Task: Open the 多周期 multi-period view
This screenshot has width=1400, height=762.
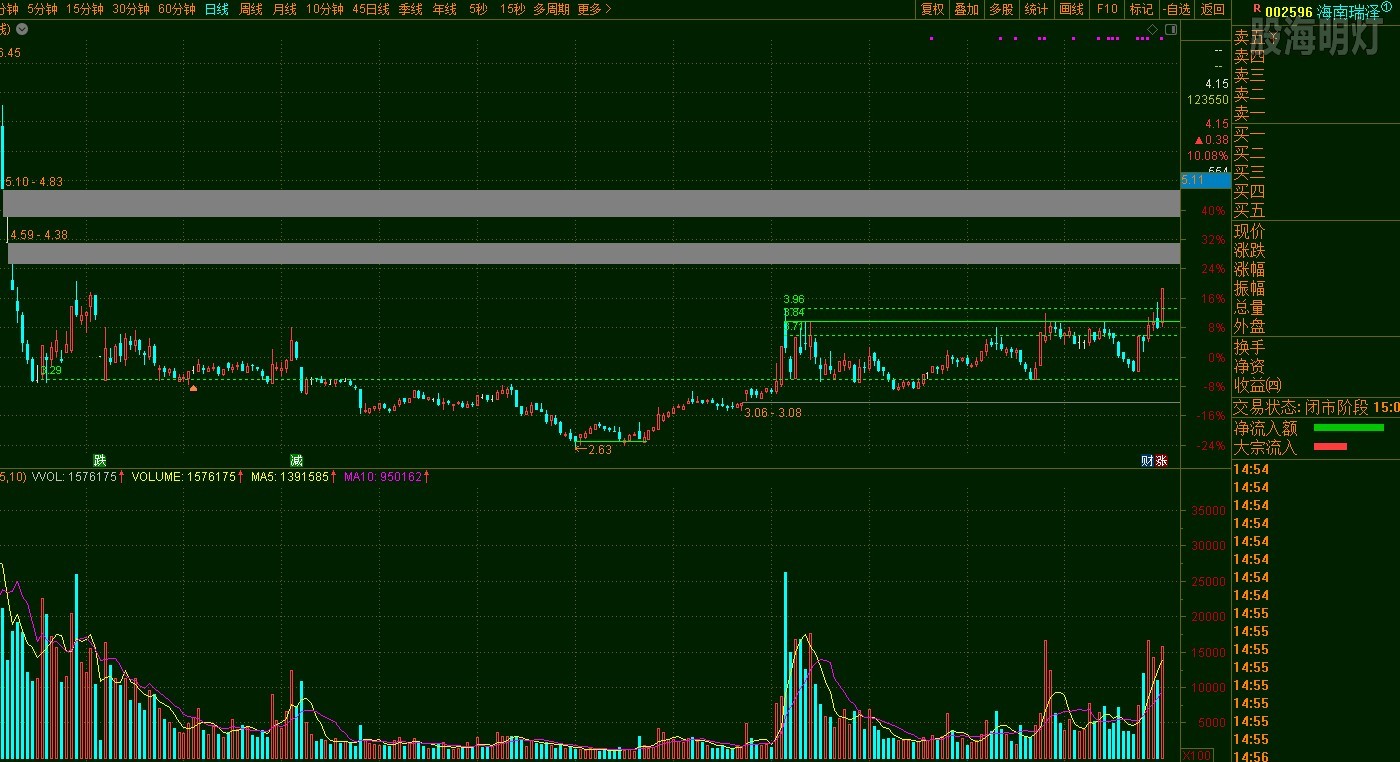Action: click(551, 9)
